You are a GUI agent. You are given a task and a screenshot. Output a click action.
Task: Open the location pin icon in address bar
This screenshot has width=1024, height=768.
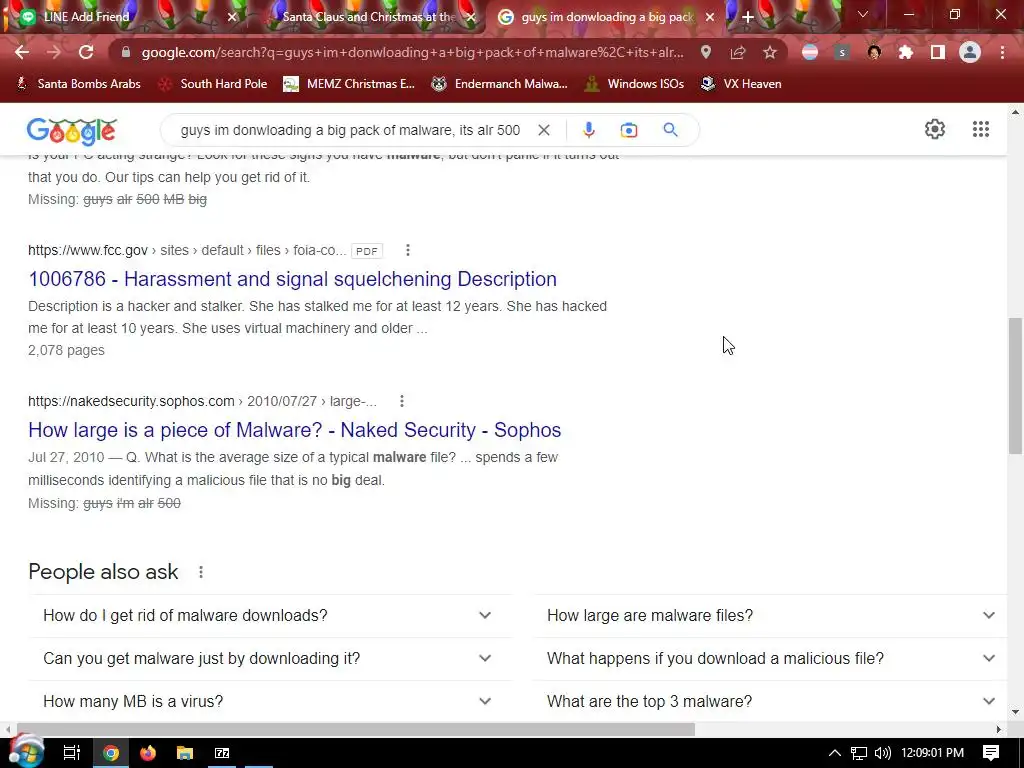706,52
